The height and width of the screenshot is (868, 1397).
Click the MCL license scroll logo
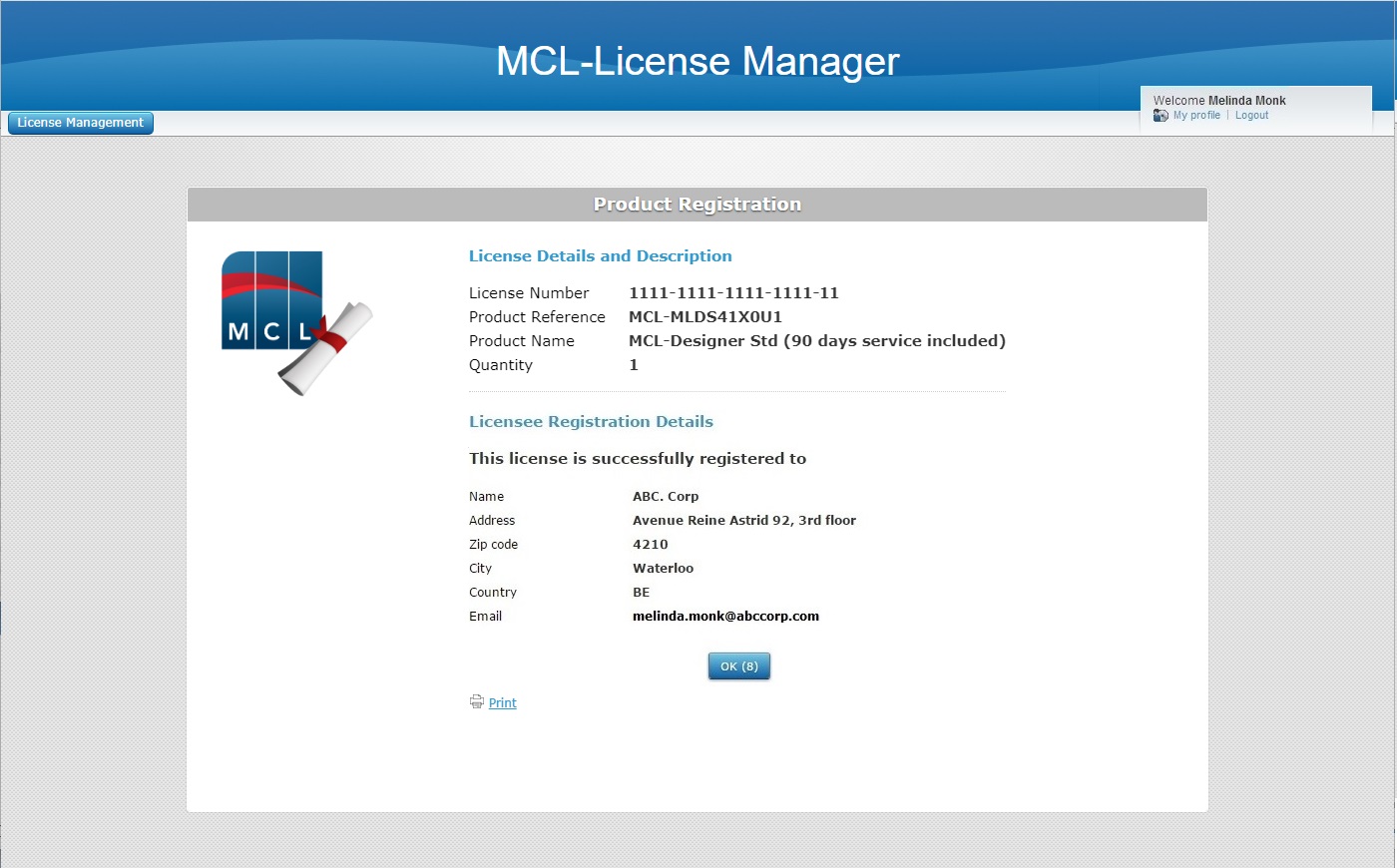(296, 322)
